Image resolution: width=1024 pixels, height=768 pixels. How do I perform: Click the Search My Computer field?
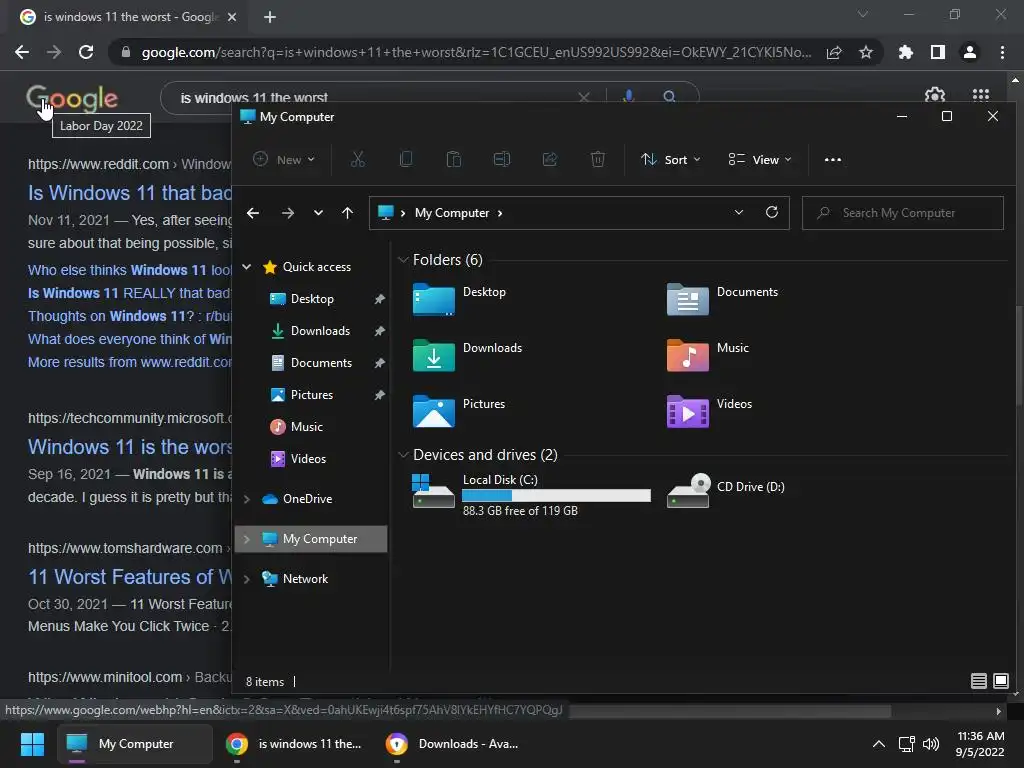(x=903, y=213)
